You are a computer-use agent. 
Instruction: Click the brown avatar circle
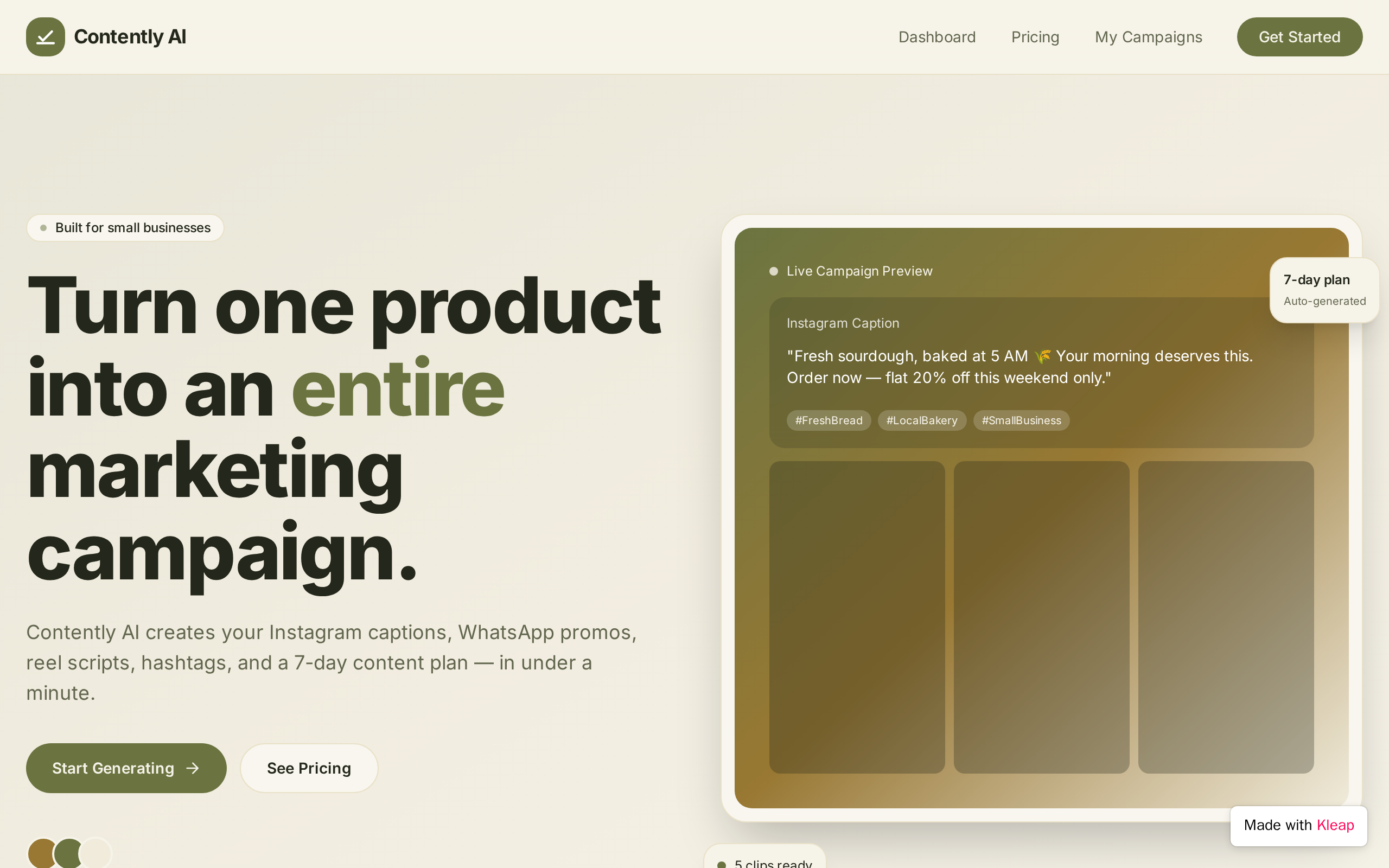[x=41, y=853]
